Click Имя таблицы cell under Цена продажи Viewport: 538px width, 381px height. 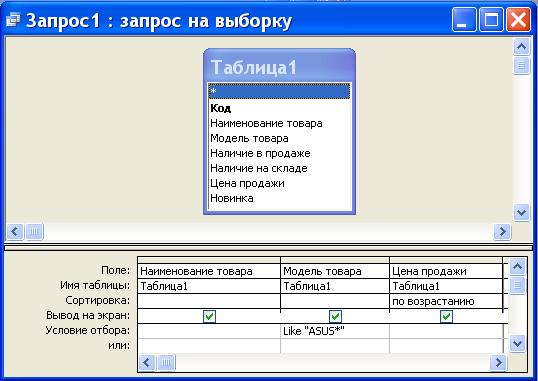[x=446, y=286]
